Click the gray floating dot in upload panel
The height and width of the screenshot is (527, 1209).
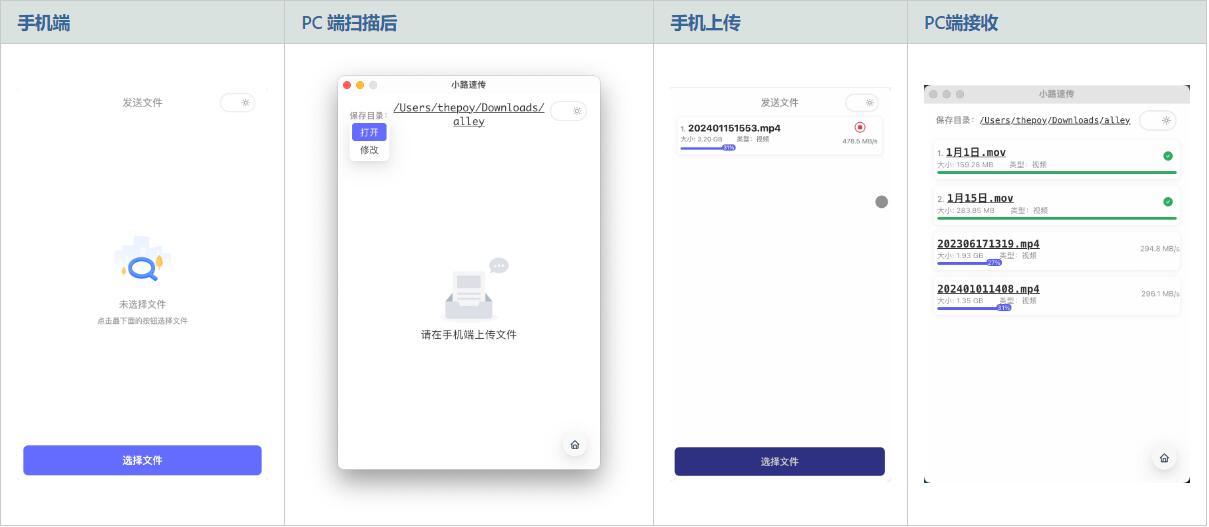881,202
